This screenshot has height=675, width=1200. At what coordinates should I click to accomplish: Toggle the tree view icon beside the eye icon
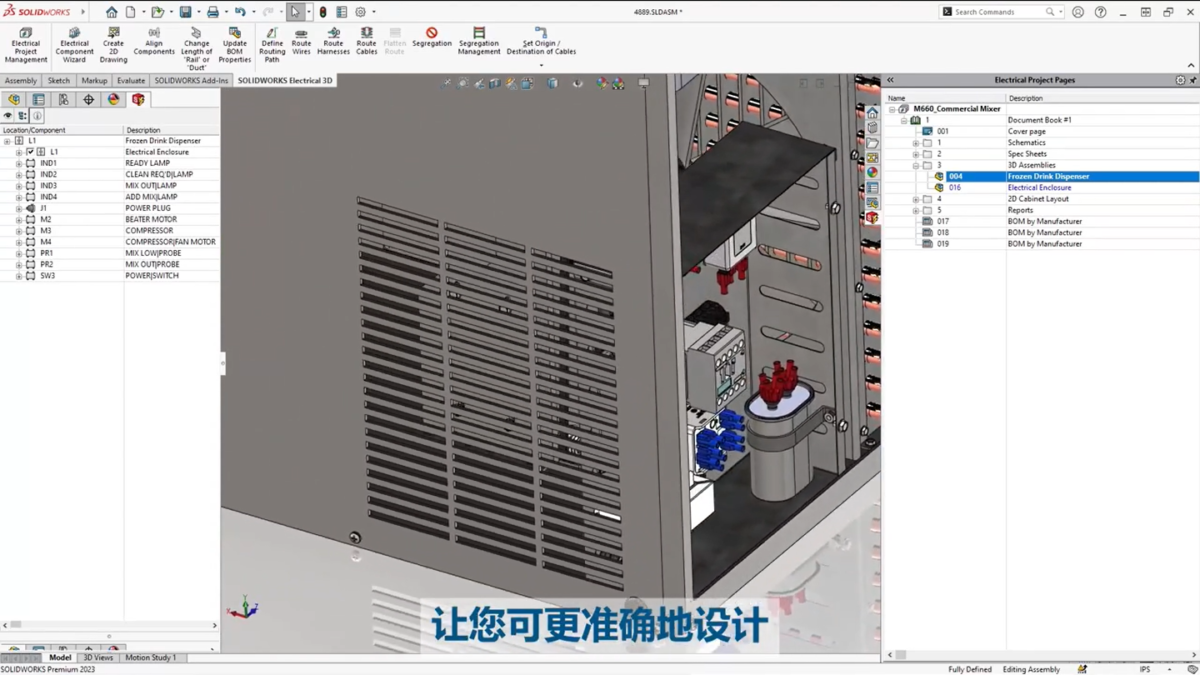pos(22,116)
